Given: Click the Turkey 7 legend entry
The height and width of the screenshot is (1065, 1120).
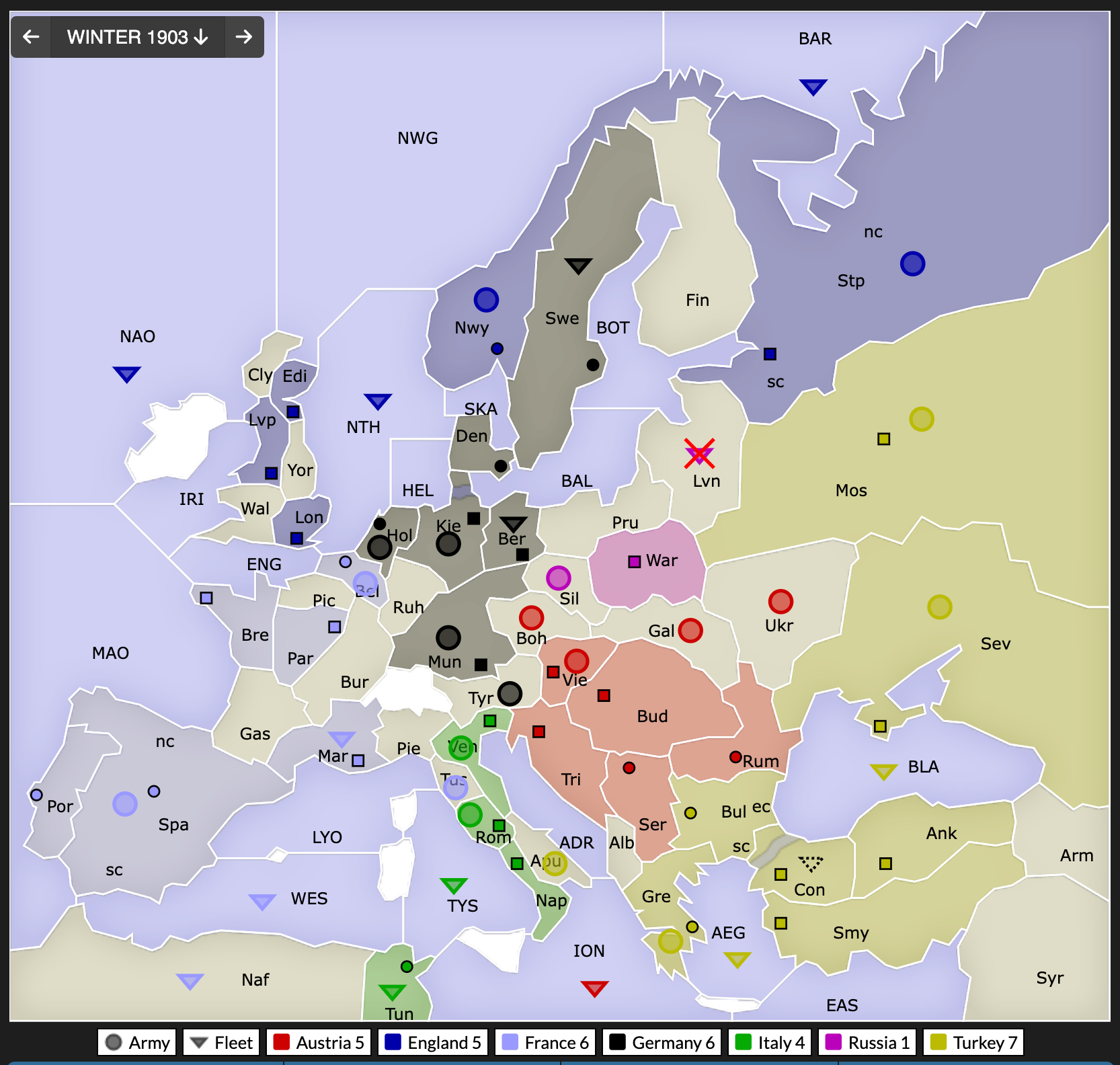Looking at the screenshot, I should coord(973,1043).
